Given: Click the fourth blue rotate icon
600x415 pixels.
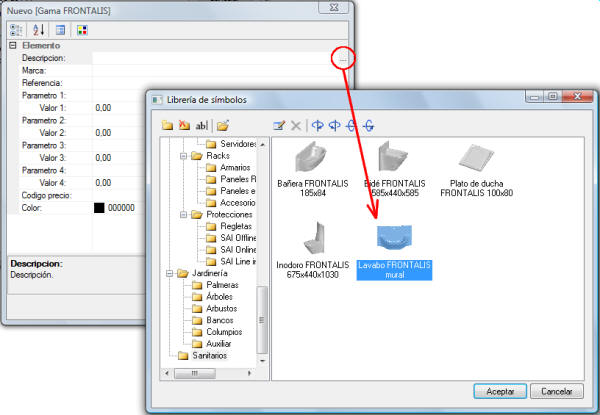Looking at the screenshot, I should pyautogui.click(x=369, y=125).
